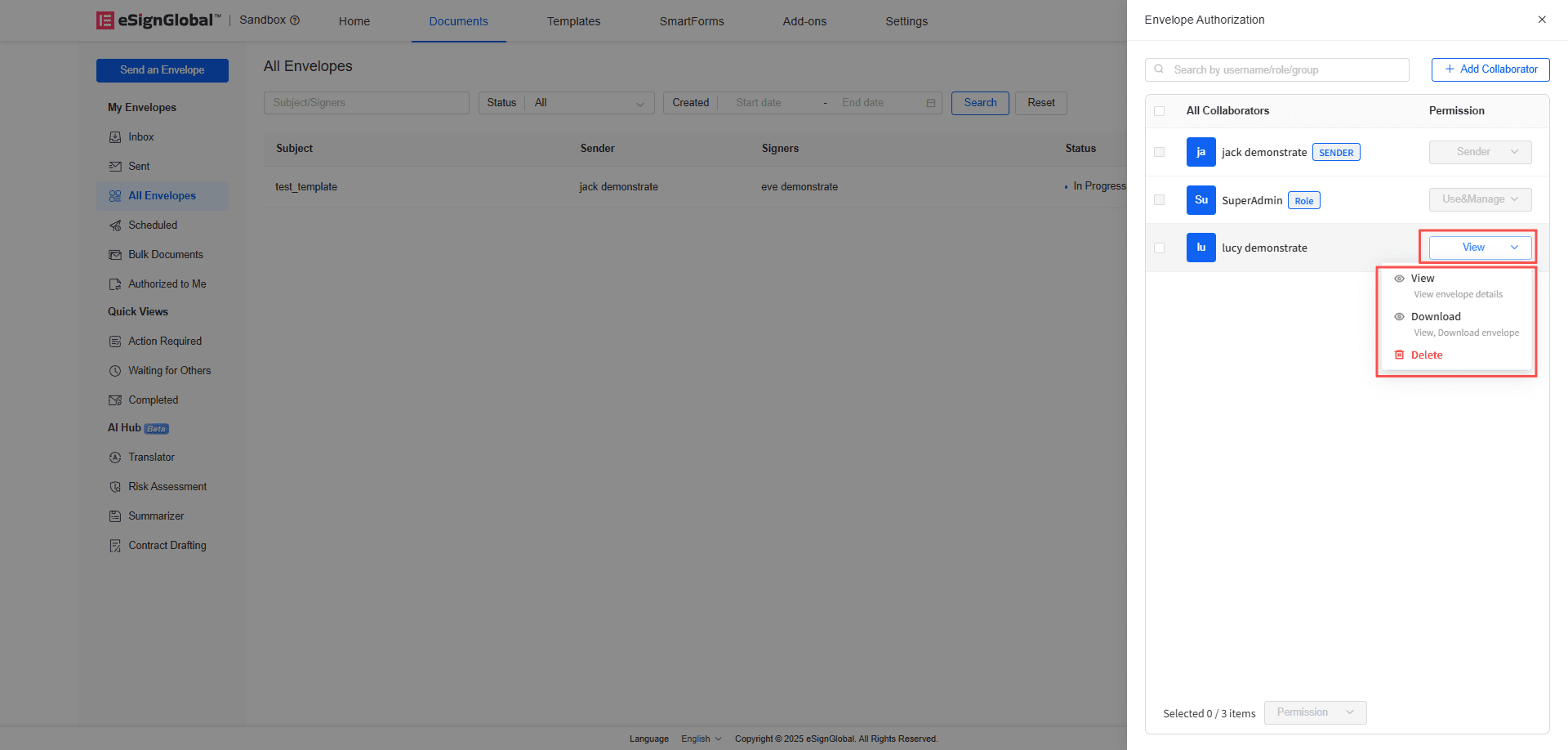The image size is (1568, 750).
Task: Select the SuperAdmin row checkbox
Action: point(1159,200)
